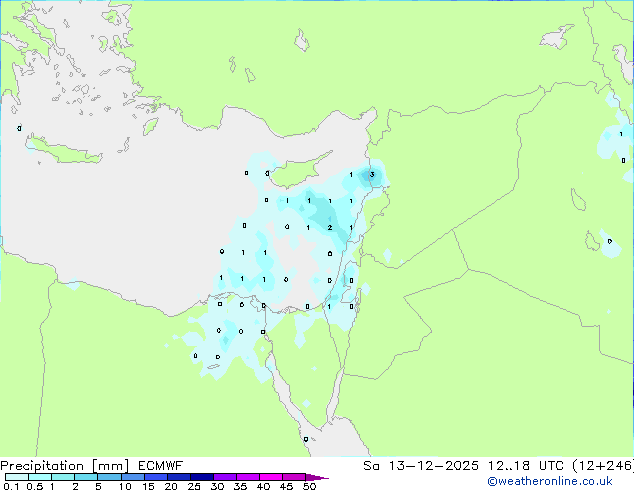The width and height of the screenshot is (634, 490).
Task: Click the 2–5 mm legend color swatch
Action: [86, 477]
